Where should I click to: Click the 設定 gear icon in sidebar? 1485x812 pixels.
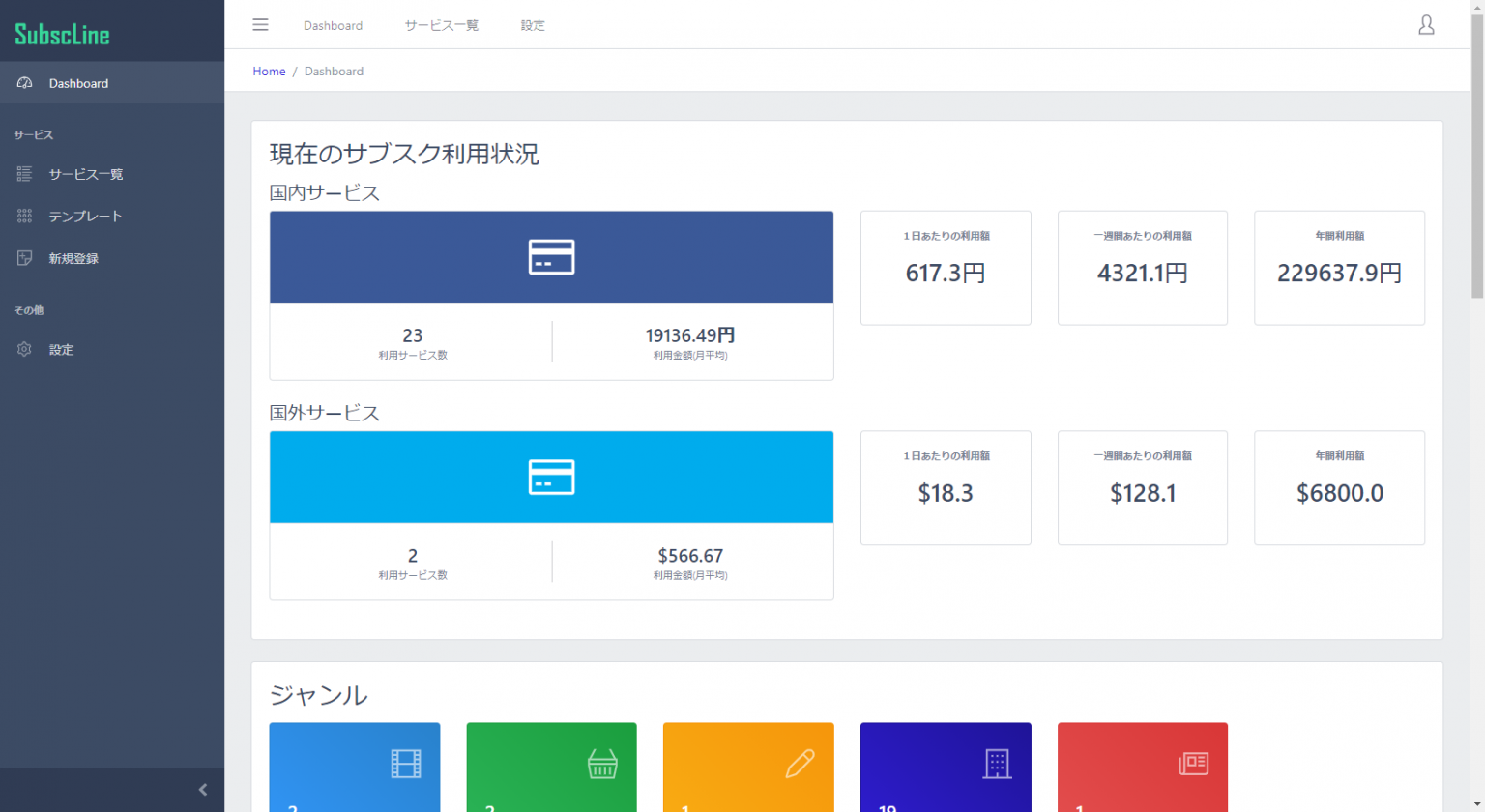tap(25, 349)
